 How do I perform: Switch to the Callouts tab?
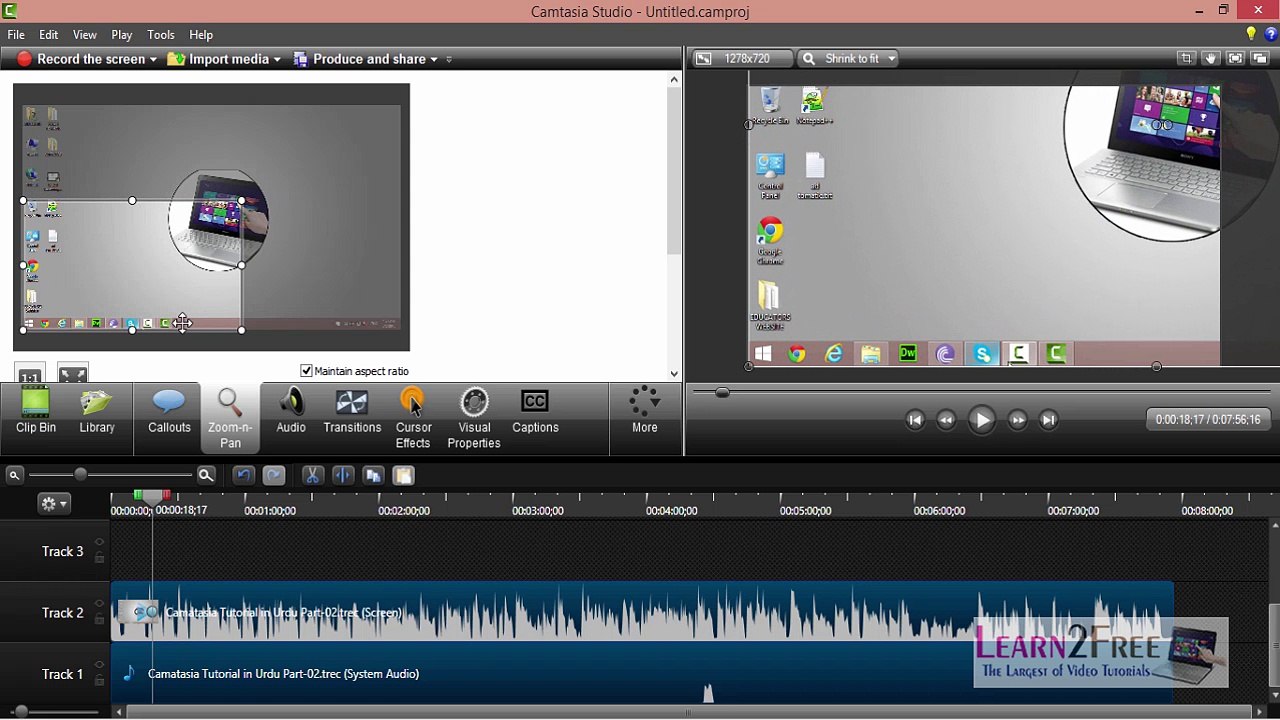pos(169,413)
